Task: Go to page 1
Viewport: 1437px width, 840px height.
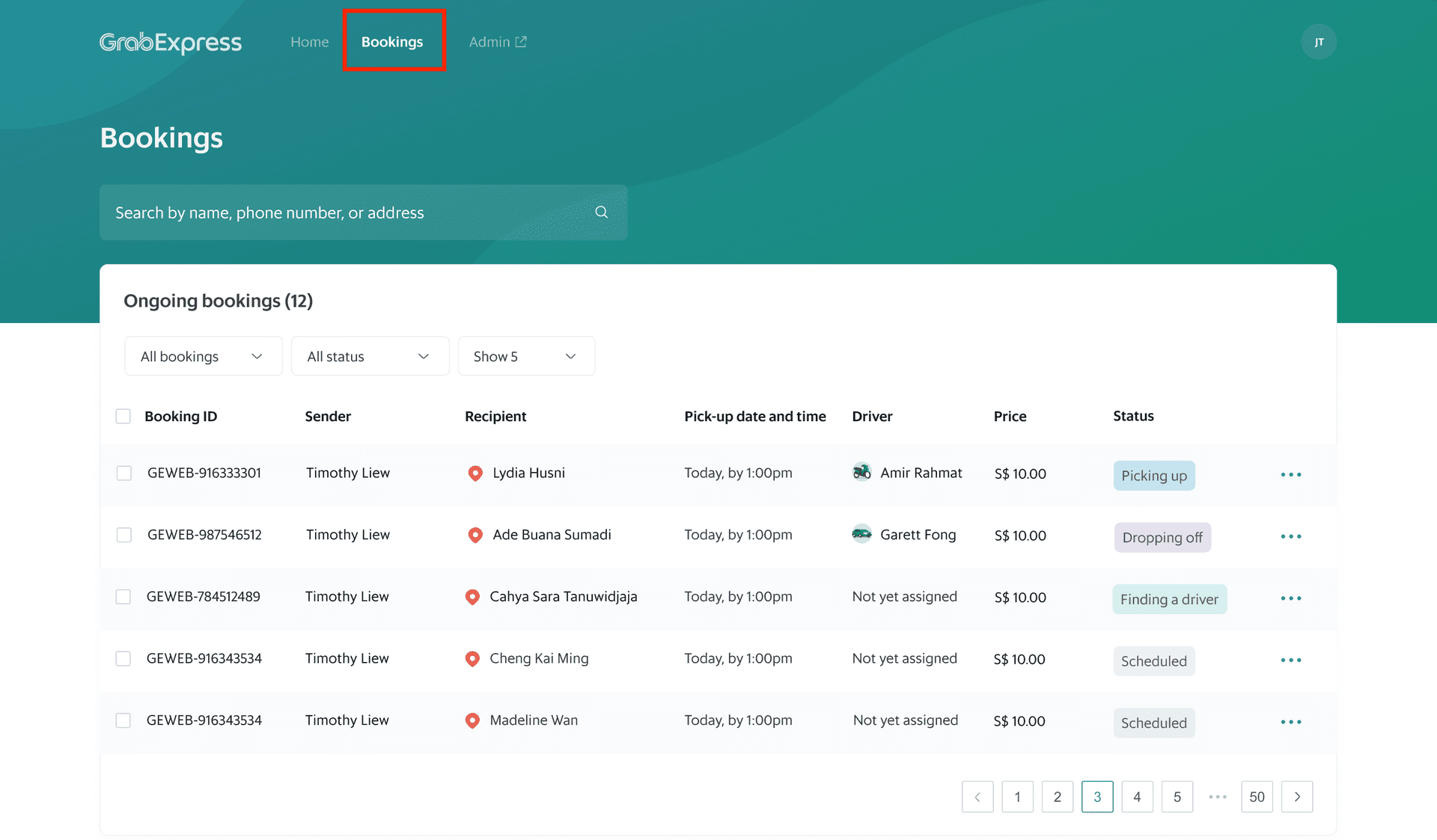Action: pyautogui.click(x=1017, y=797)
